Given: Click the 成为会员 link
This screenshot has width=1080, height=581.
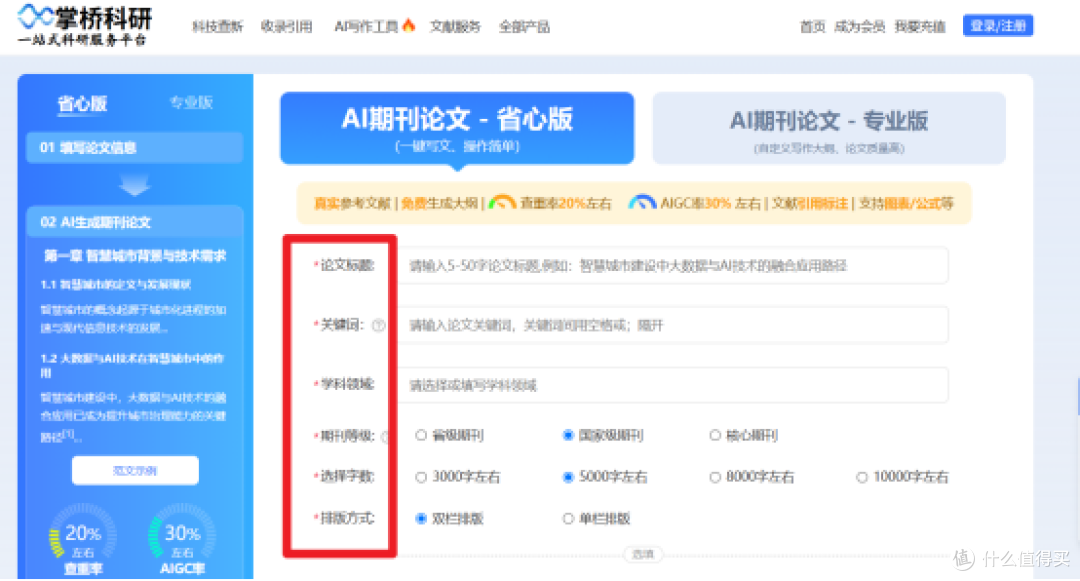Looking at the screenshot, I should [x=860, y=27].
